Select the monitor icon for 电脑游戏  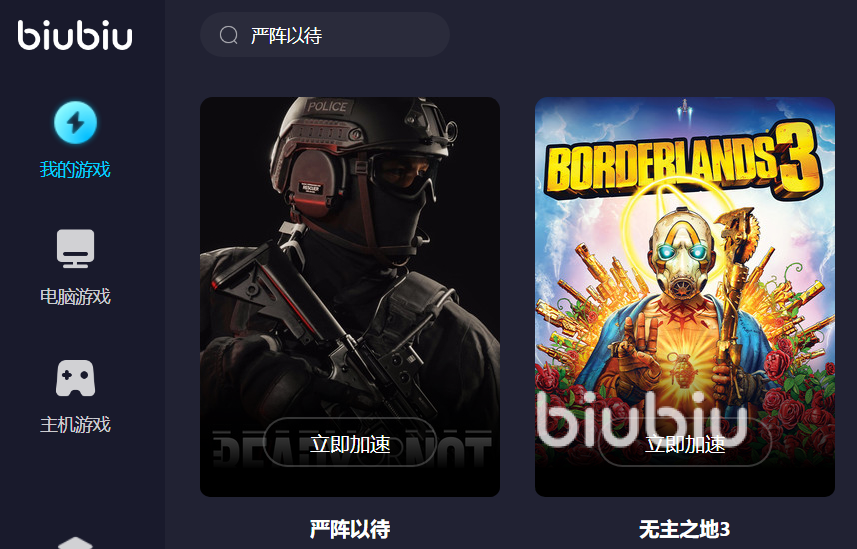pos(75,249)
